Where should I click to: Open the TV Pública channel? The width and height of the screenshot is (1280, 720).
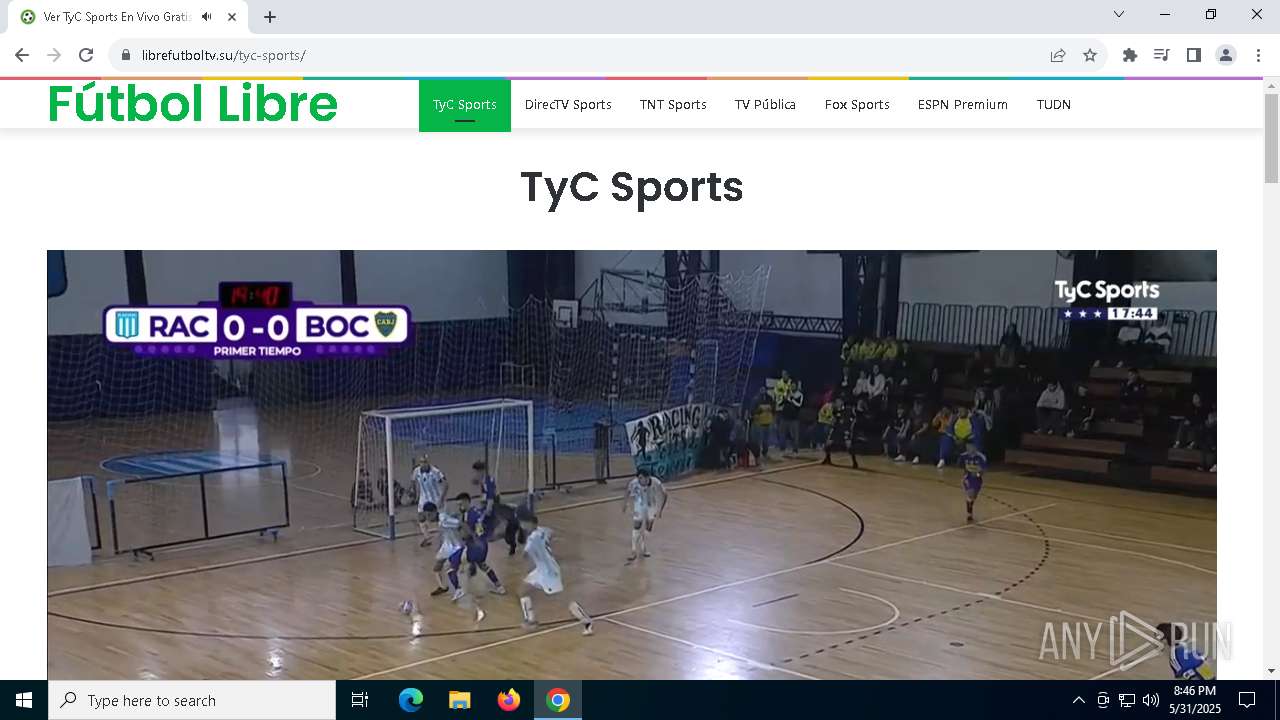[765, 104]
